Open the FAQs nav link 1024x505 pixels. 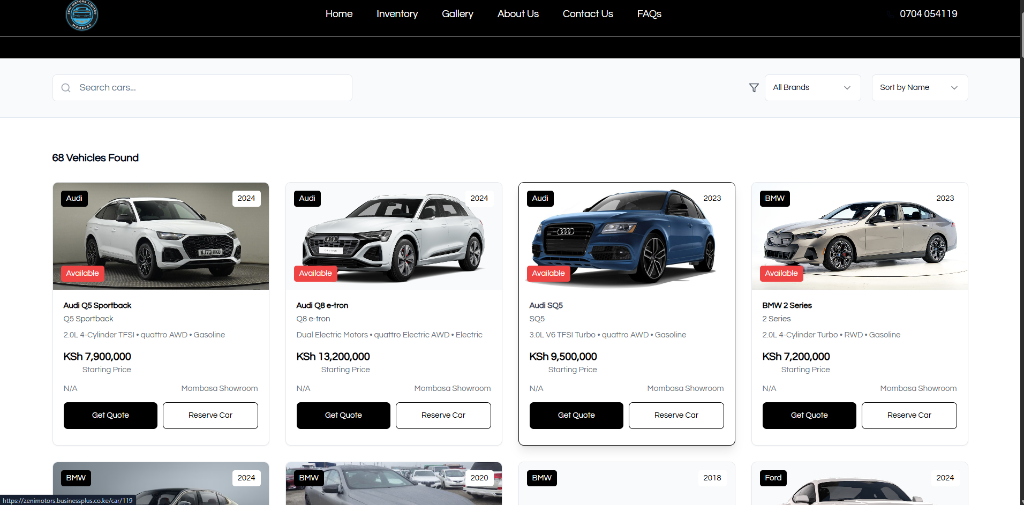649,14
